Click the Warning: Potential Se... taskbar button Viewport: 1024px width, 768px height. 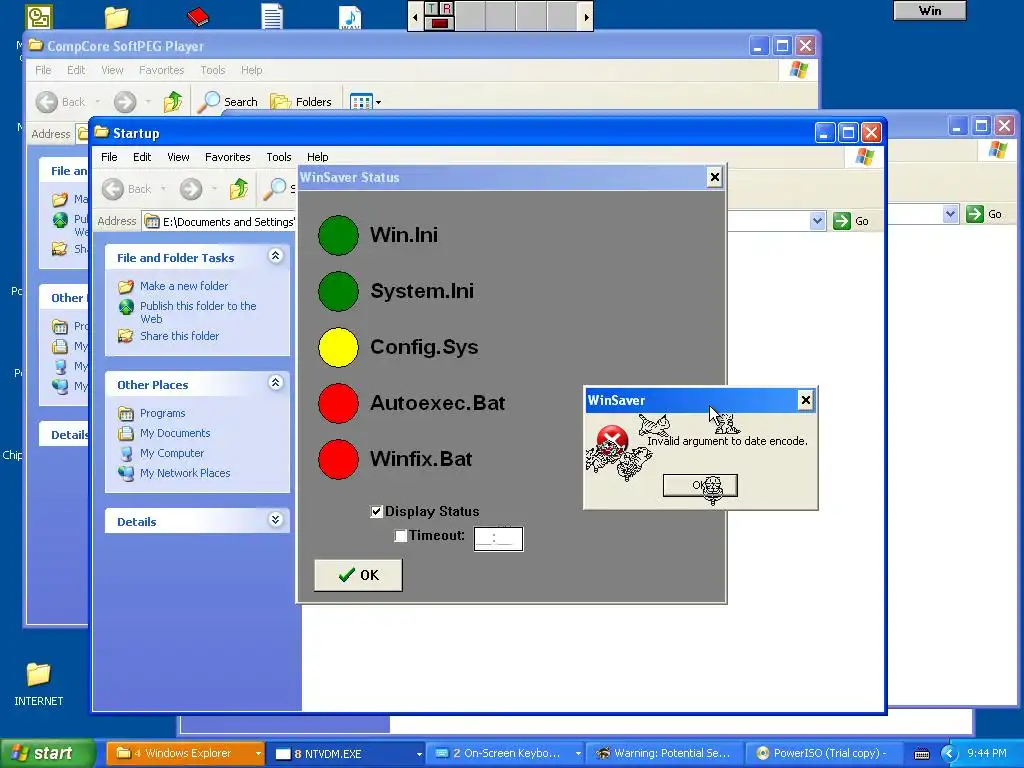pyautogui.click(x=664, y=754)
